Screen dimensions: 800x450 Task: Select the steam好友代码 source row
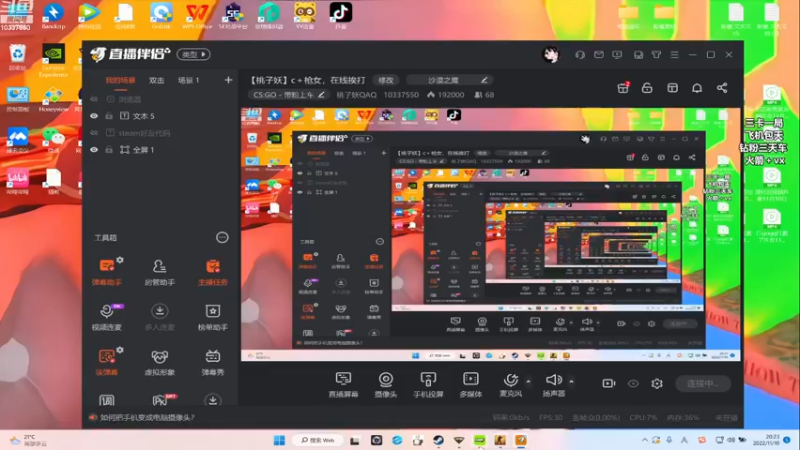point(160,133)
